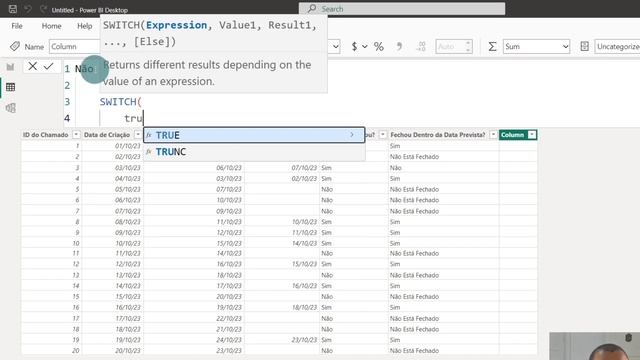Click the SWITCH( text on formula line 3
The height and width of the screenshot is (360, 640).
pos(121,102)
